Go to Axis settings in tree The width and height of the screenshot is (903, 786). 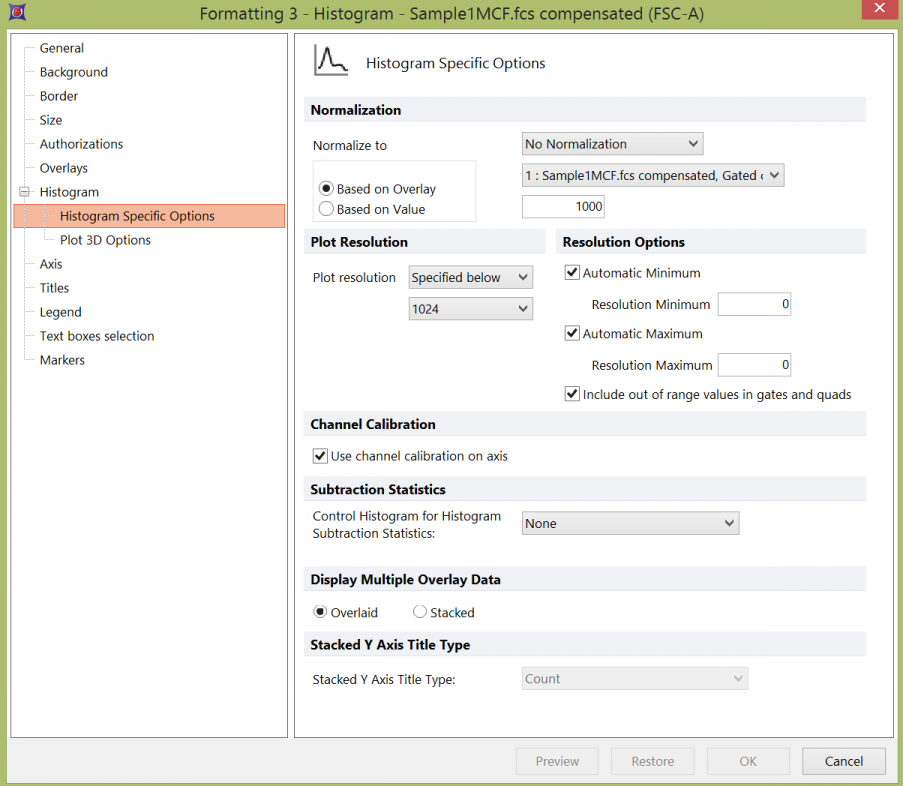tap(51, 264)
